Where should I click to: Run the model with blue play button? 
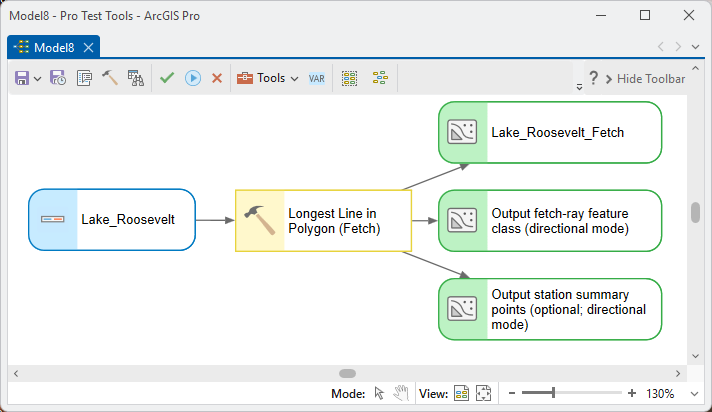pos(193,78)
